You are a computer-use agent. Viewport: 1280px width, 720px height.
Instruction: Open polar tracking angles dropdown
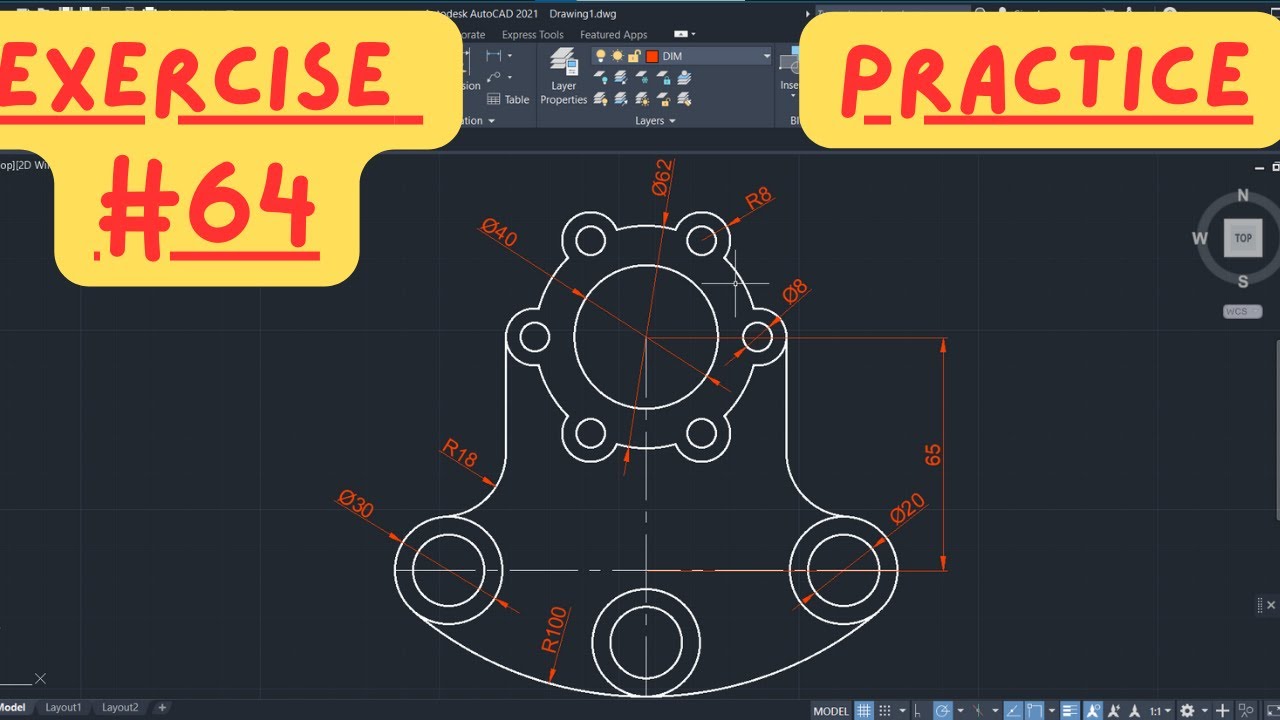tap(960, 711)
